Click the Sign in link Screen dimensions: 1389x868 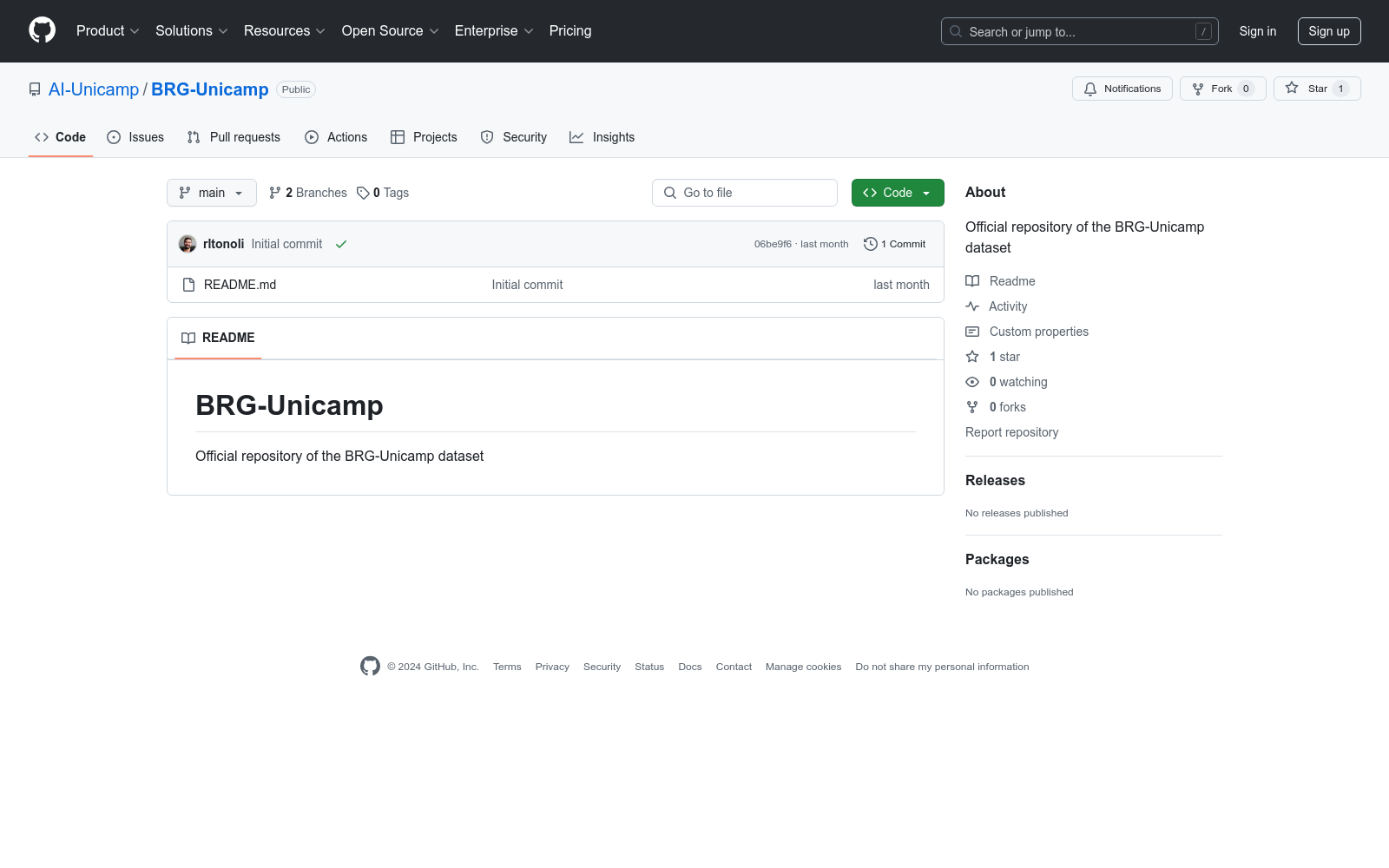(1257, 31)
